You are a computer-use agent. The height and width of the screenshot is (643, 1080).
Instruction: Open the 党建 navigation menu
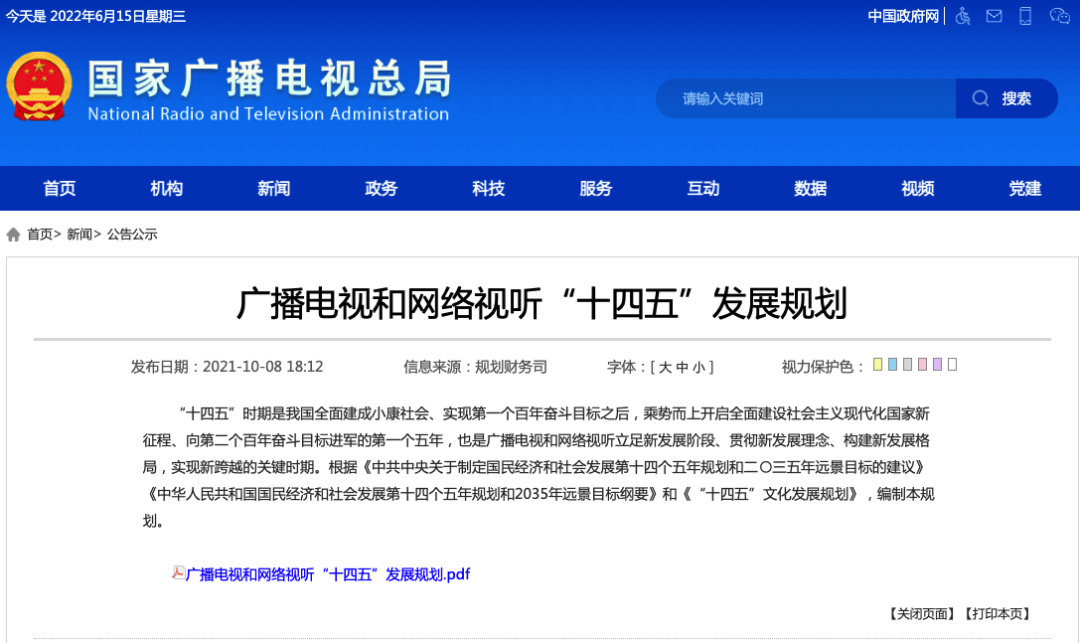click(x=1024, y=188)
